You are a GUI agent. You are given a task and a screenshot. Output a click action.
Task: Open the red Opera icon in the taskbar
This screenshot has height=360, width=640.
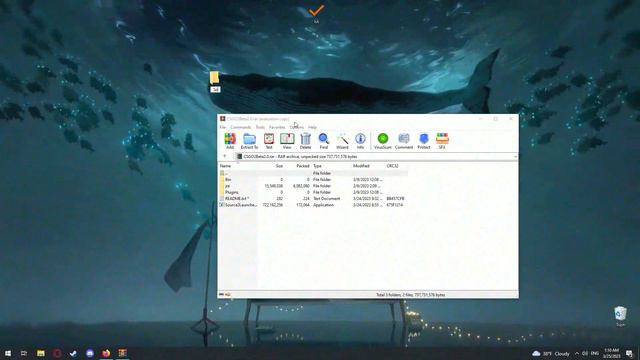coord(57,353)
